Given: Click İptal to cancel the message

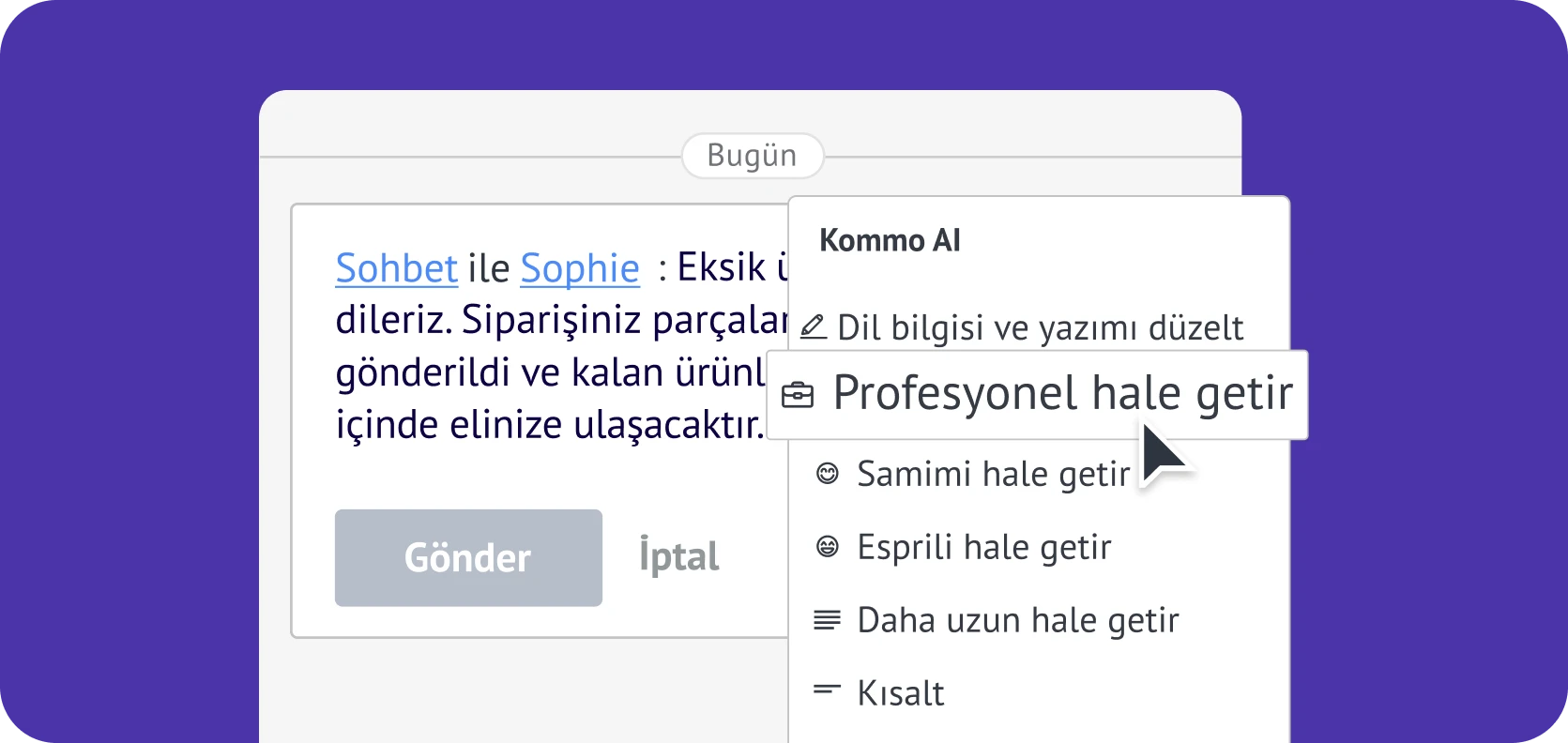Looking at the screenshot, I should (x=678, y=557).
